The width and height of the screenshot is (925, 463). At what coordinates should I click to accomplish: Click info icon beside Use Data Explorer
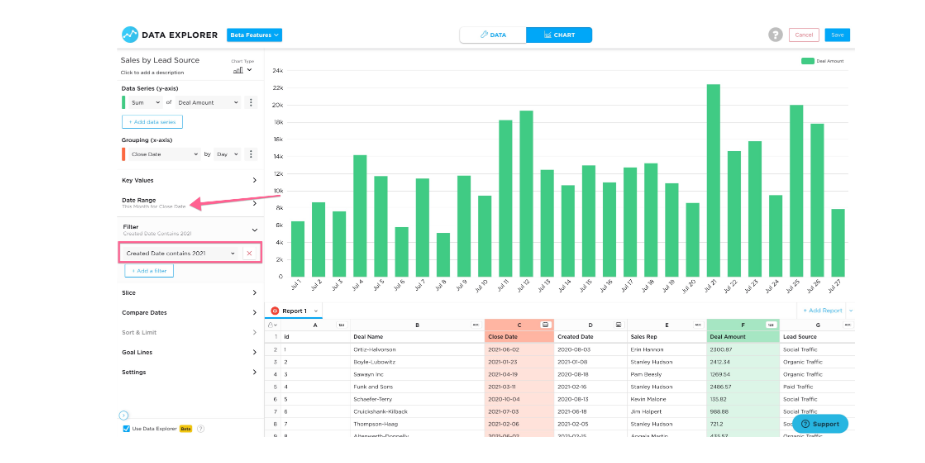(x=201, y=429)
